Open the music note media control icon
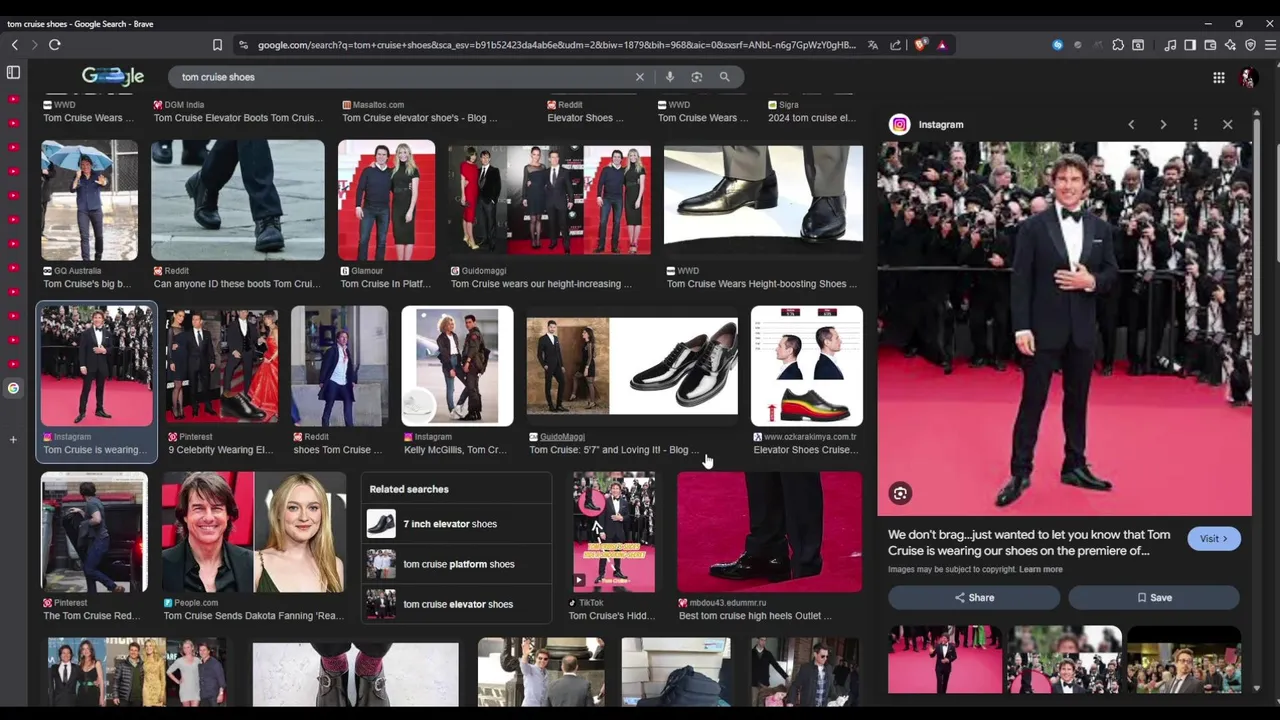 (1170, 45)
